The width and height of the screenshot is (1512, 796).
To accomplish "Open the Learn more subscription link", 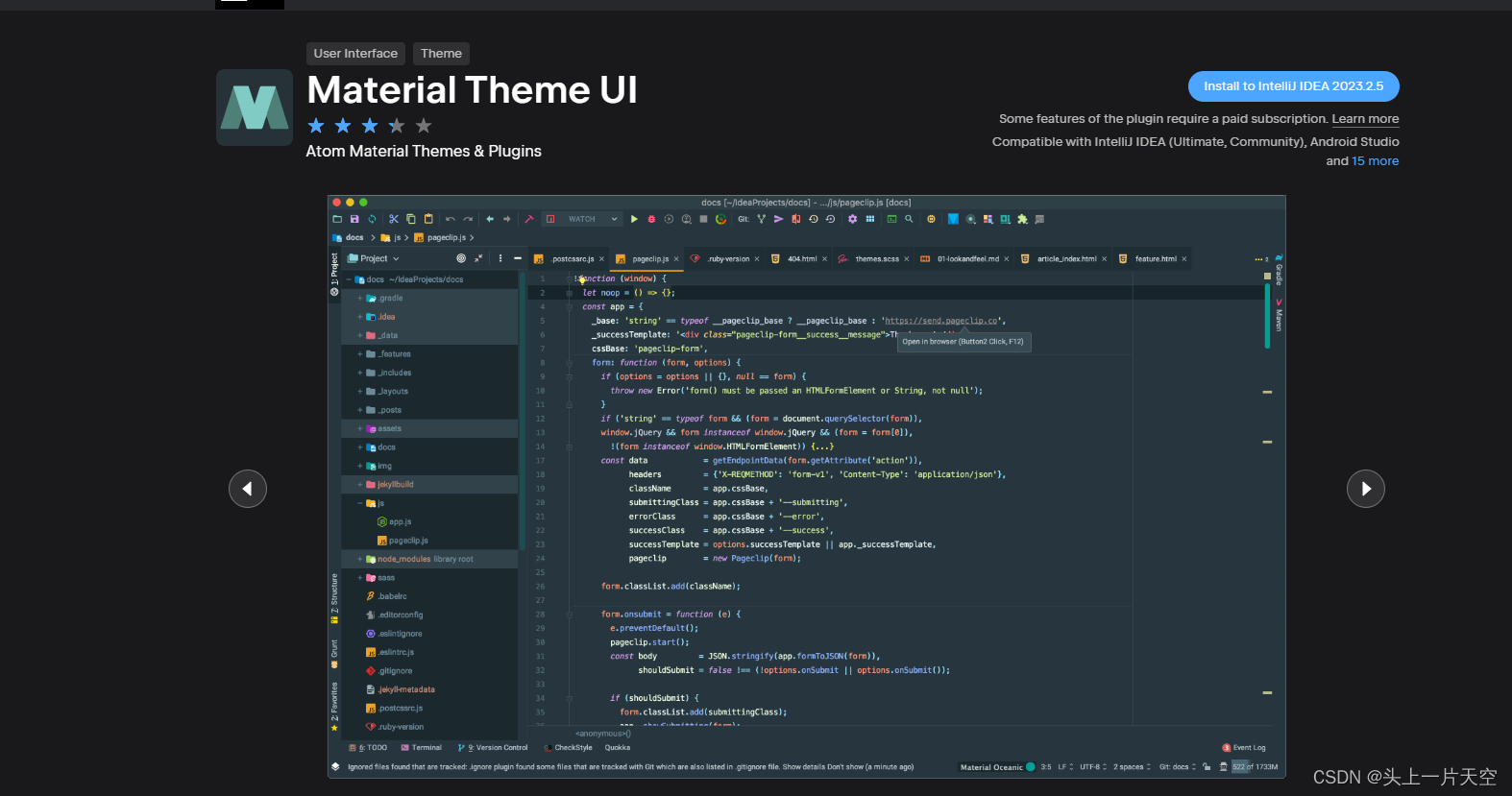I will tap(1365, 119).
